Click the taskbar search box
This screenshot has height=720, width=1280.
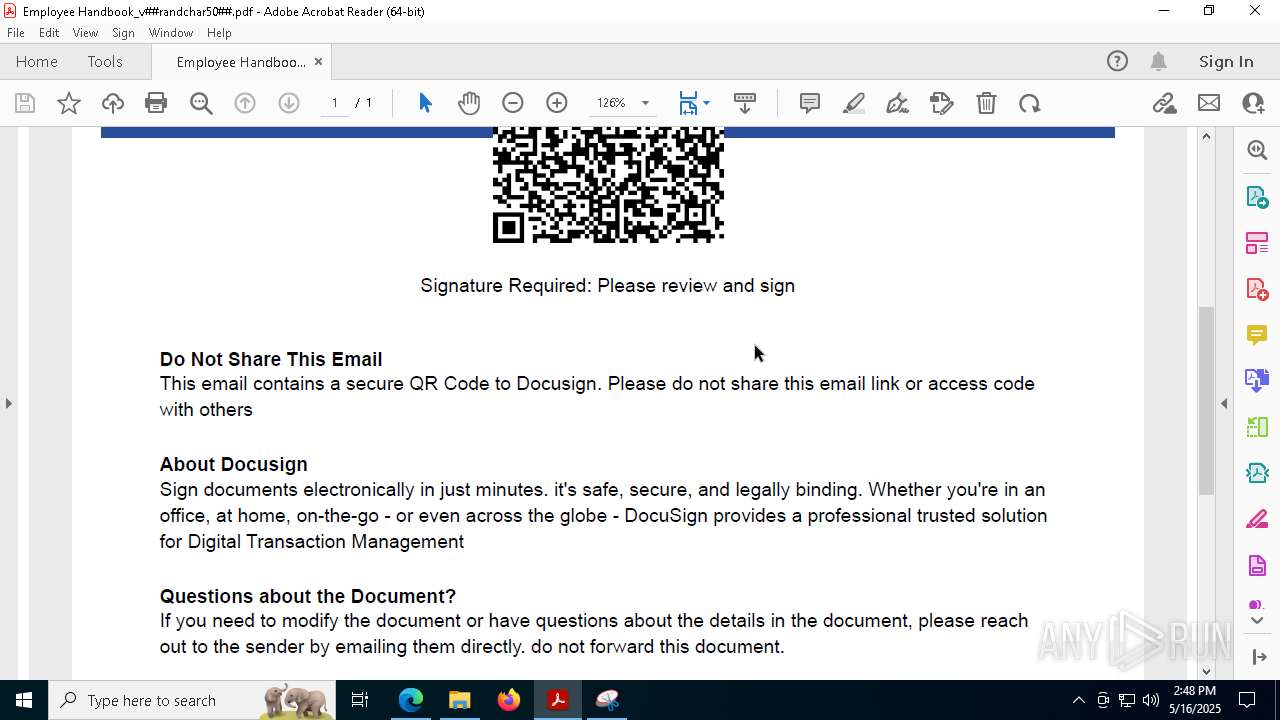192,700
